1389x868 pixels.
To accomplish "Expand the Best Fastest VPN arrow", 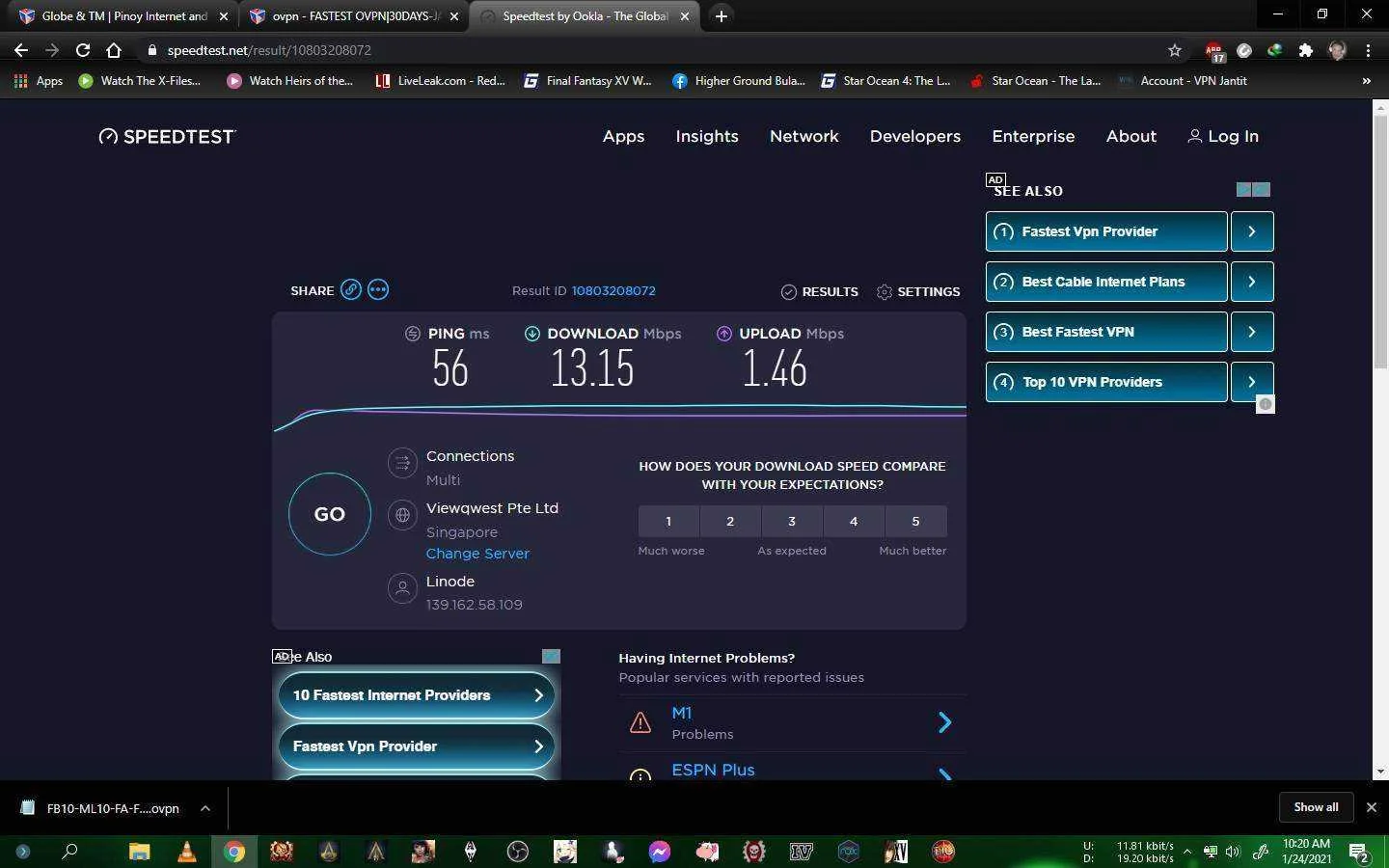I will tap(1252, 332).
